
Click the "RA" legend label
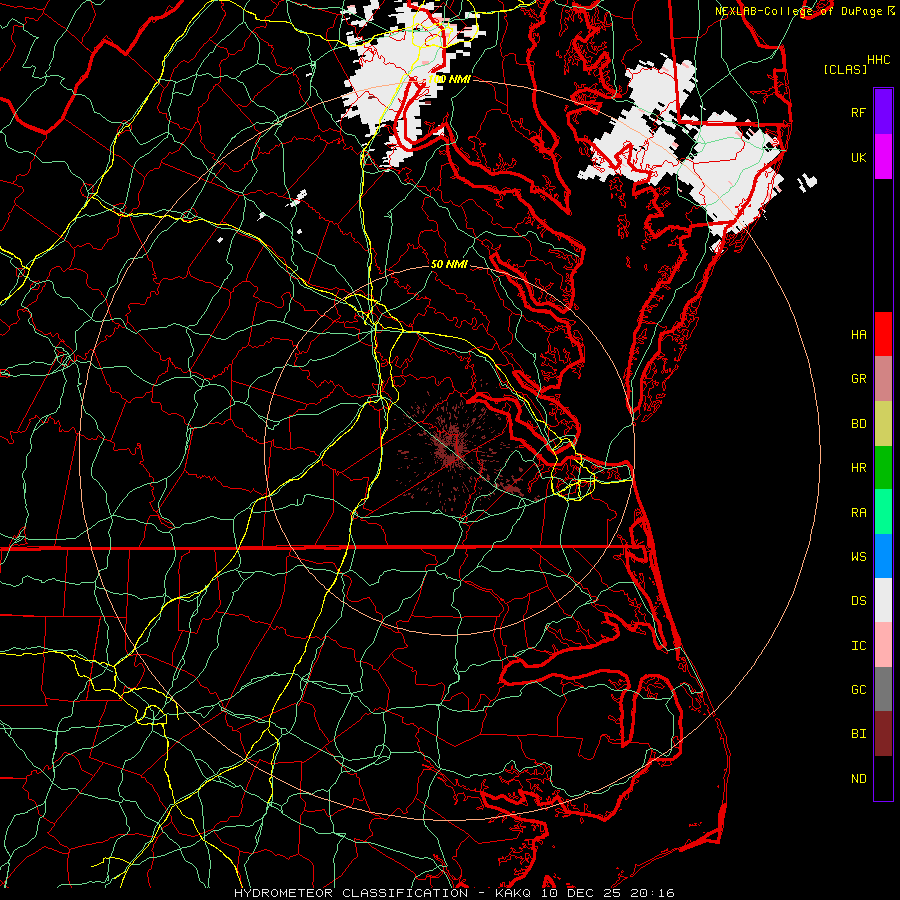pyautogui.click(x=859, y=513)
